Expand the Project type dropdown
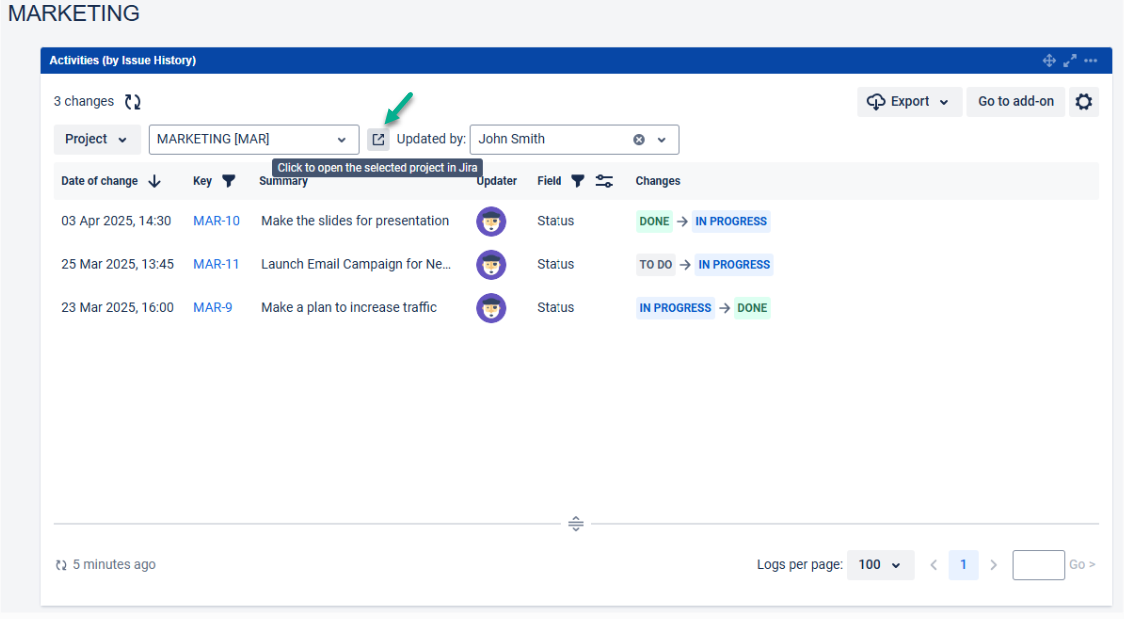Image resolution: width=1124 pixels, height=619 pixels. 96,139
